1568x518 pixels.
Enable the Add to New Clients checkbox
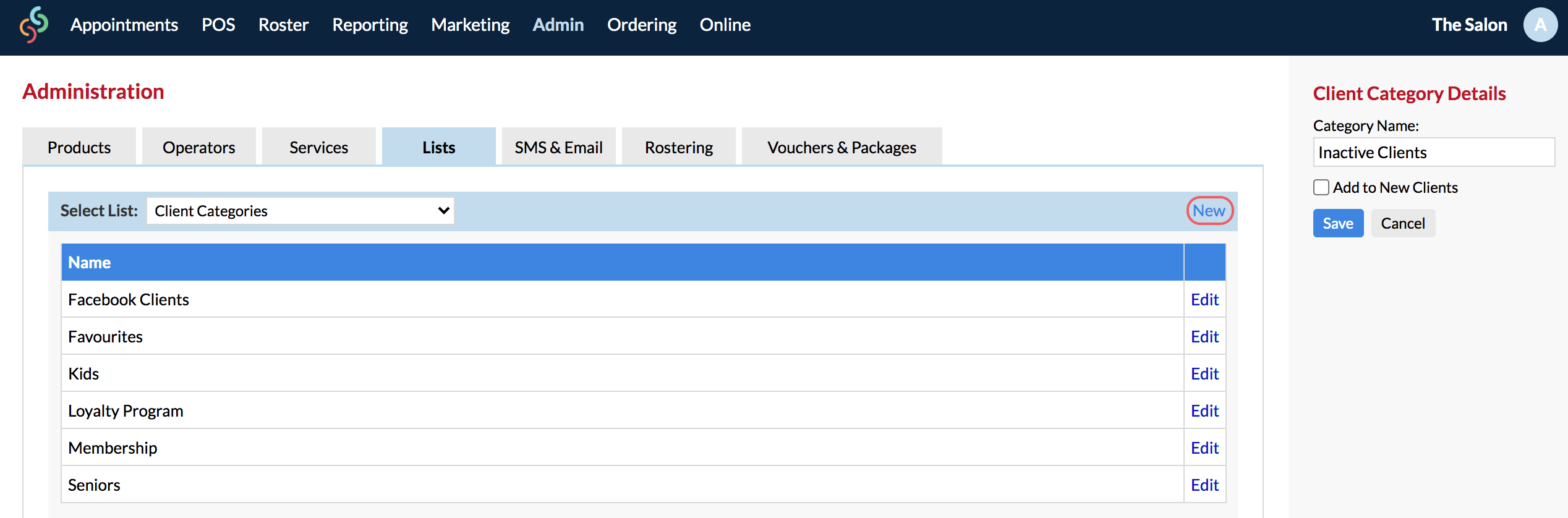(1321, 187)
